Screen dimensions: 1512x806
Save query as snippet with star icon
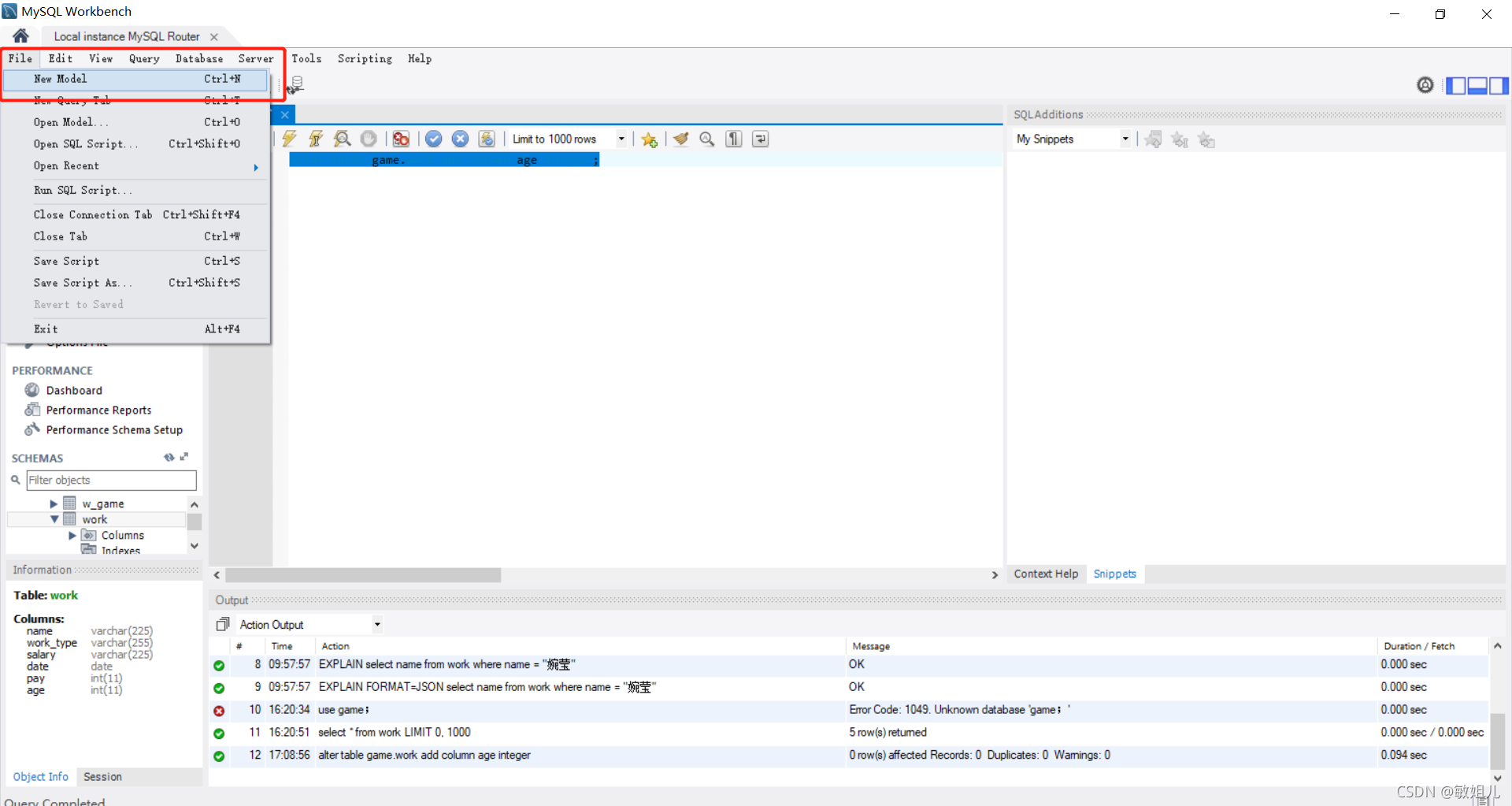(649, 139)
